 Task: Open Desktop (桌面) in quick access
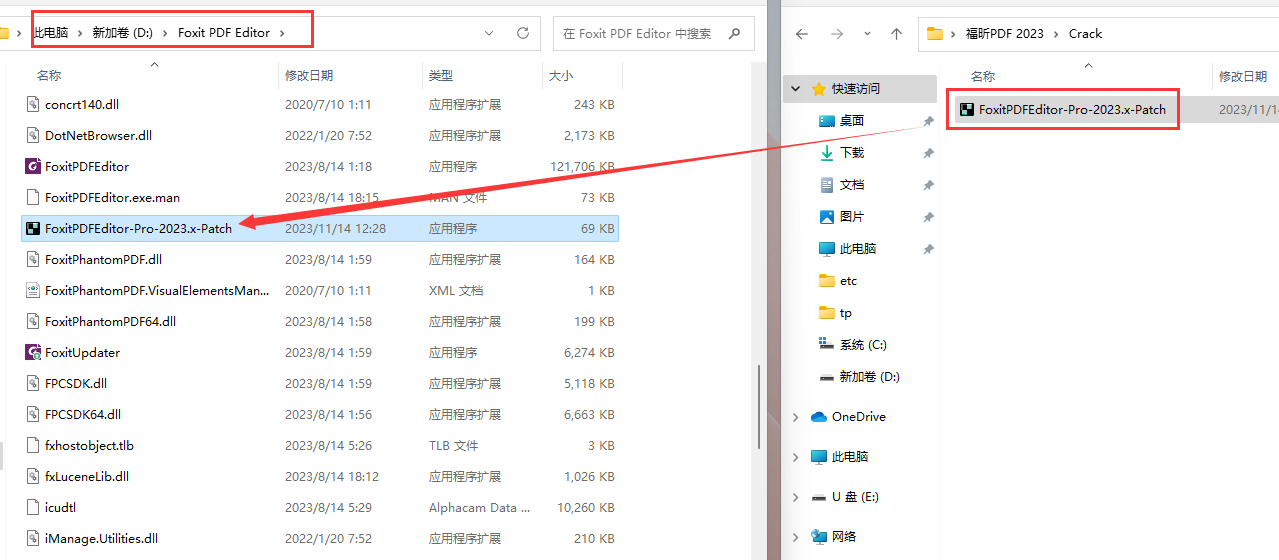pyautogui.click(x=851, y=120)
